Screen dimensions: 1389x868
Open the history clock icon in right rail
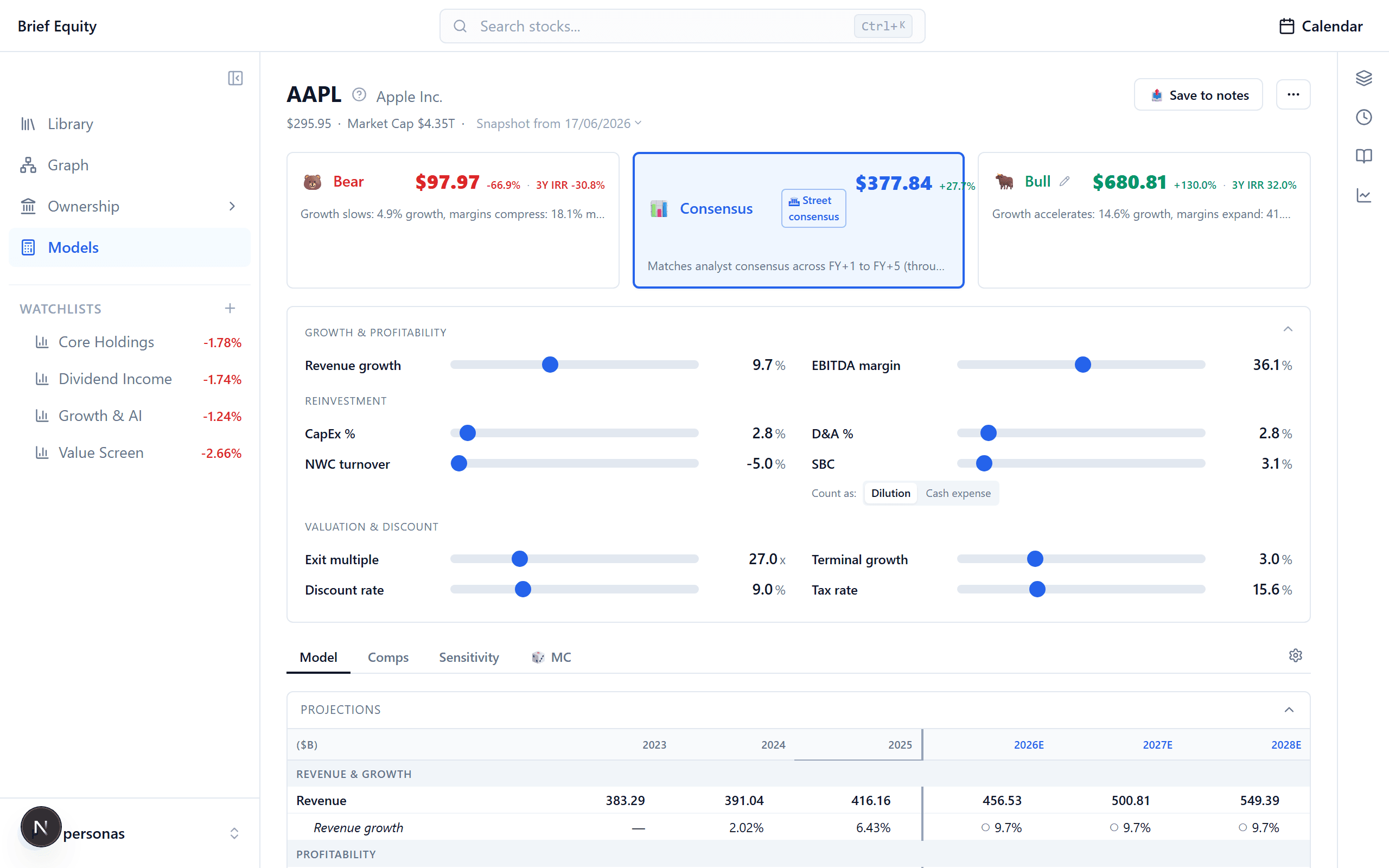[1363, 117]
